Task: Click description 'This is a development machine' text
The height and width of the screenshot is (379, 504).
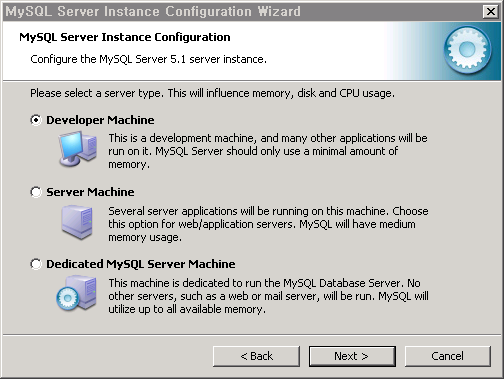Action: pos(268,151)
